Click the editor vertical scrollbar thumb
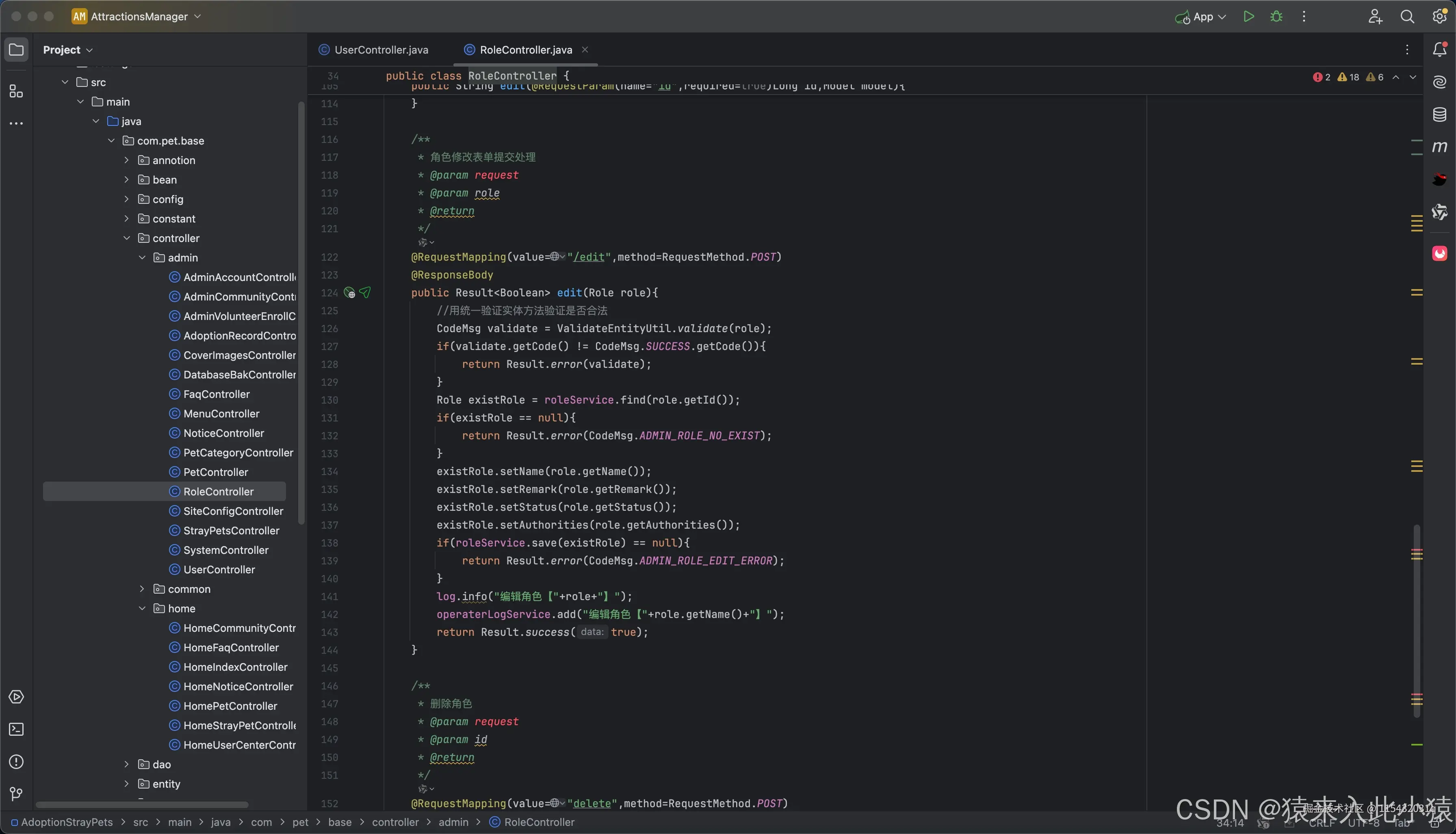The width and height of the screenshot is (1456, 834). tap(1417, 620)
